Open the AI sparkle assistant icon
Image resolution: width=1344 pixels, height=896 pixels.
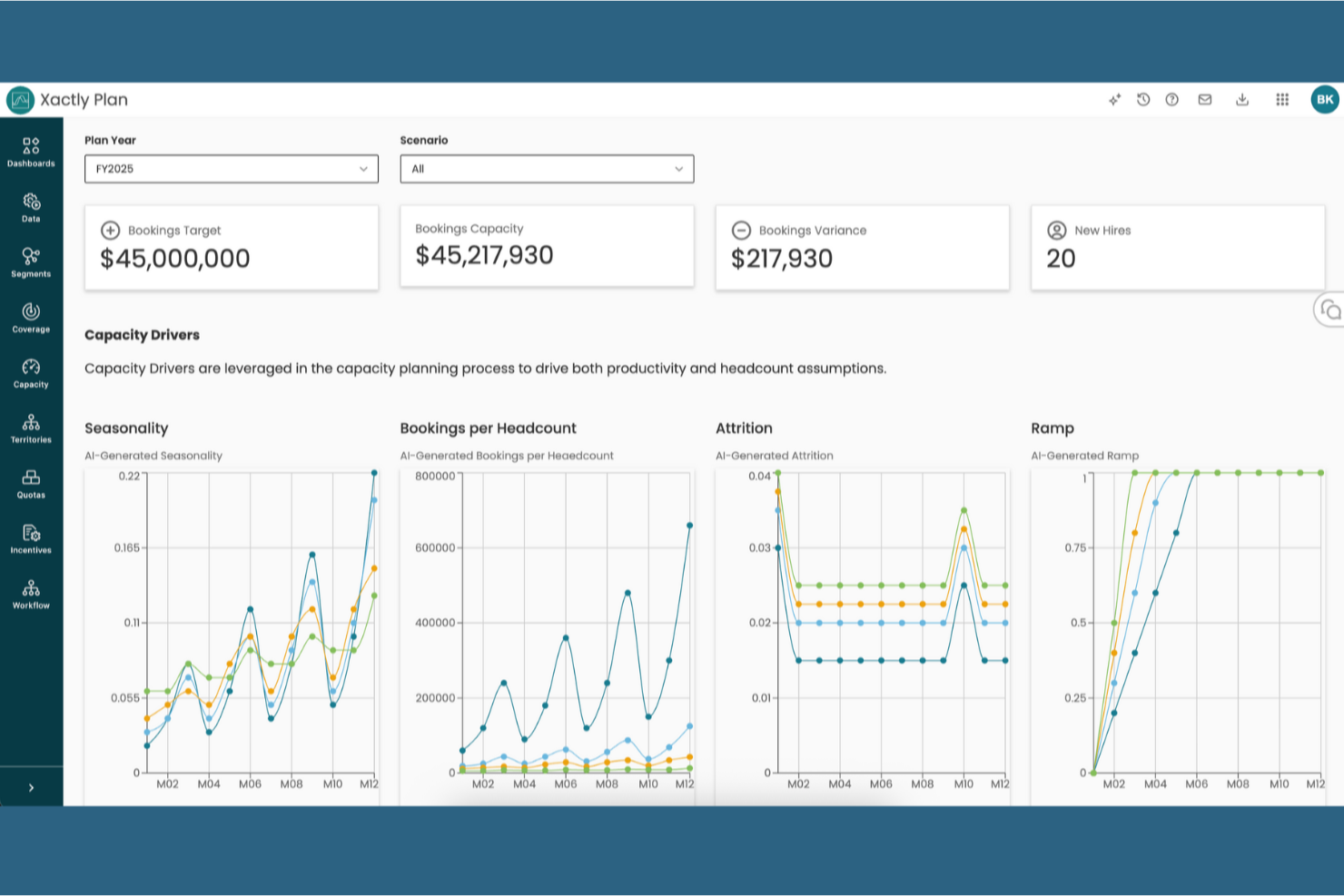(x=1114, y=100)
